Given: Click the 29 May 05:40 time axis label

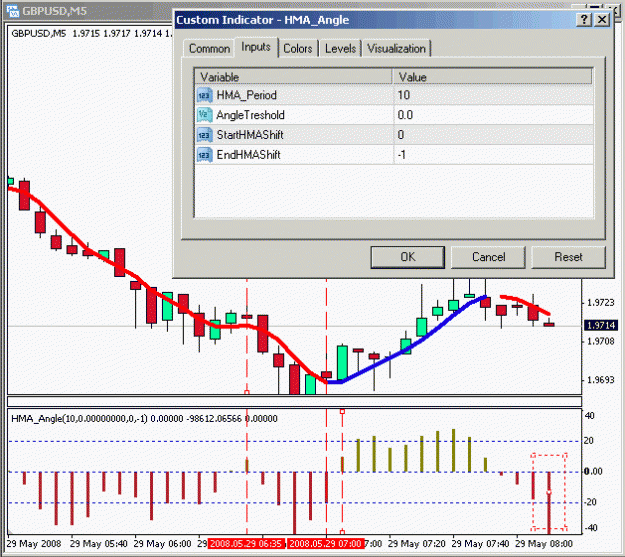Looking at the screenshot, I should click(98, 544).
